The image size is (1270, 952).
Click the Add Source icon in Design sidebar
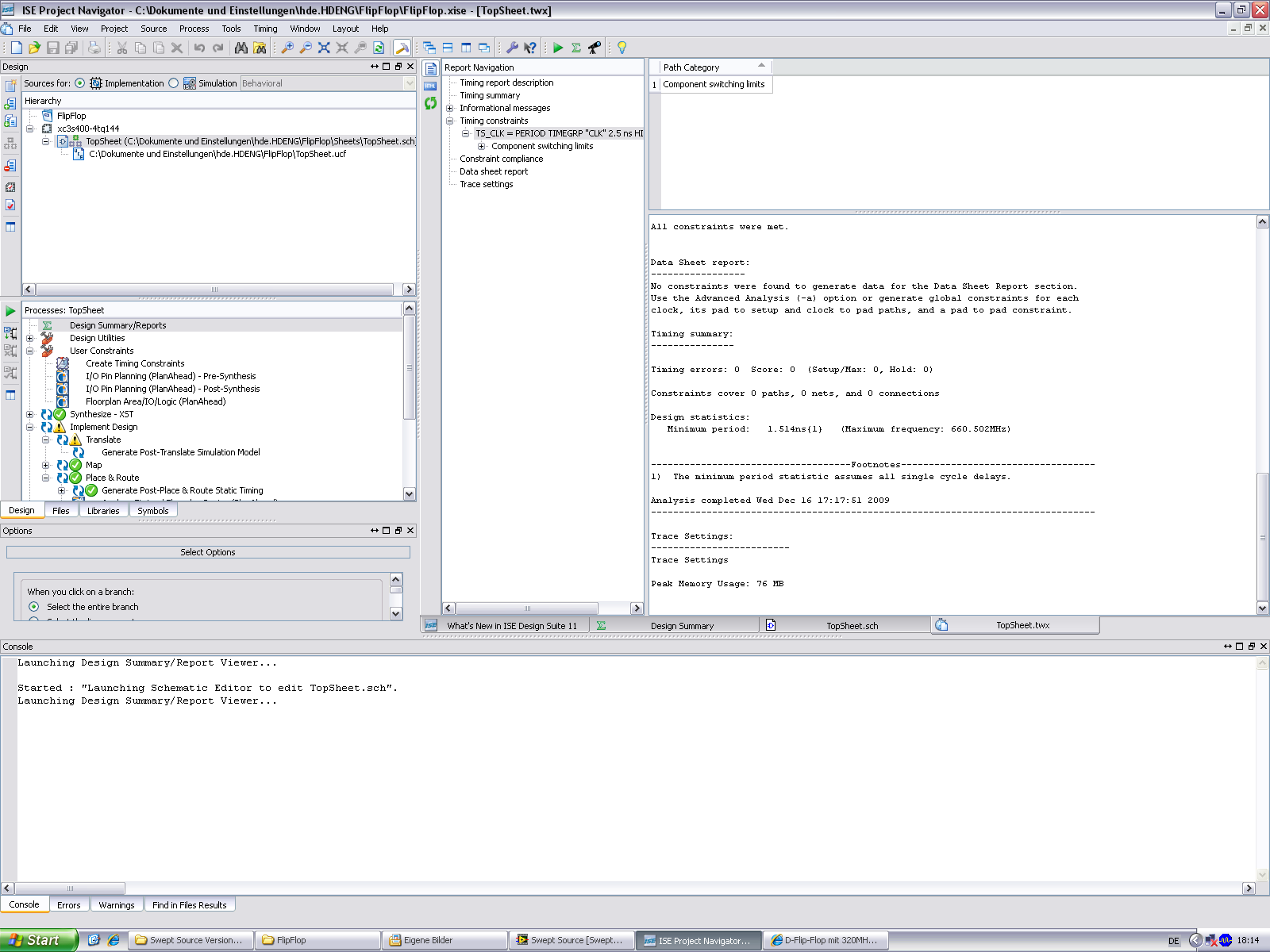(10, 103)
